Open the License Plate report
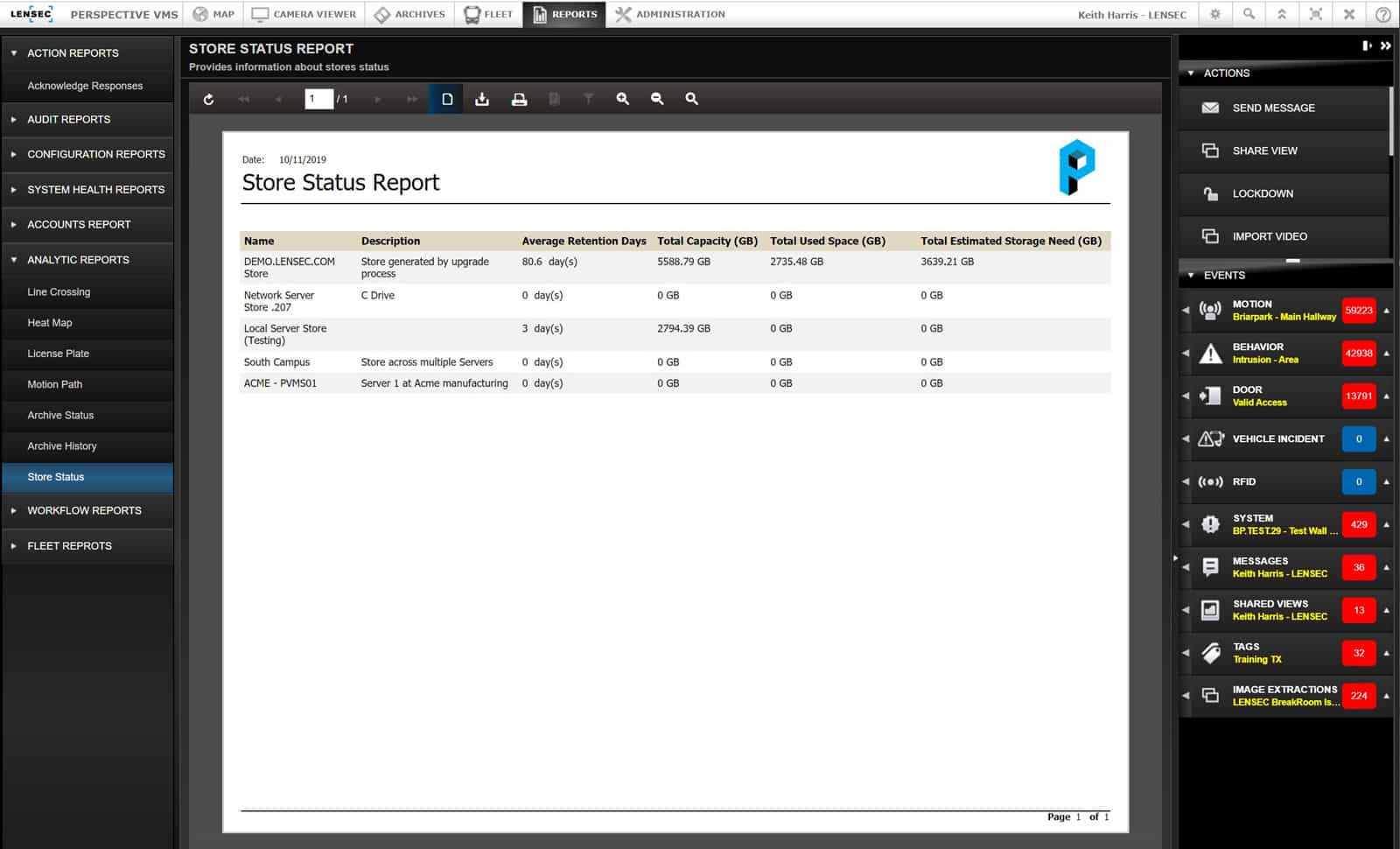The image size is (1400, 849). coord(58,354)
